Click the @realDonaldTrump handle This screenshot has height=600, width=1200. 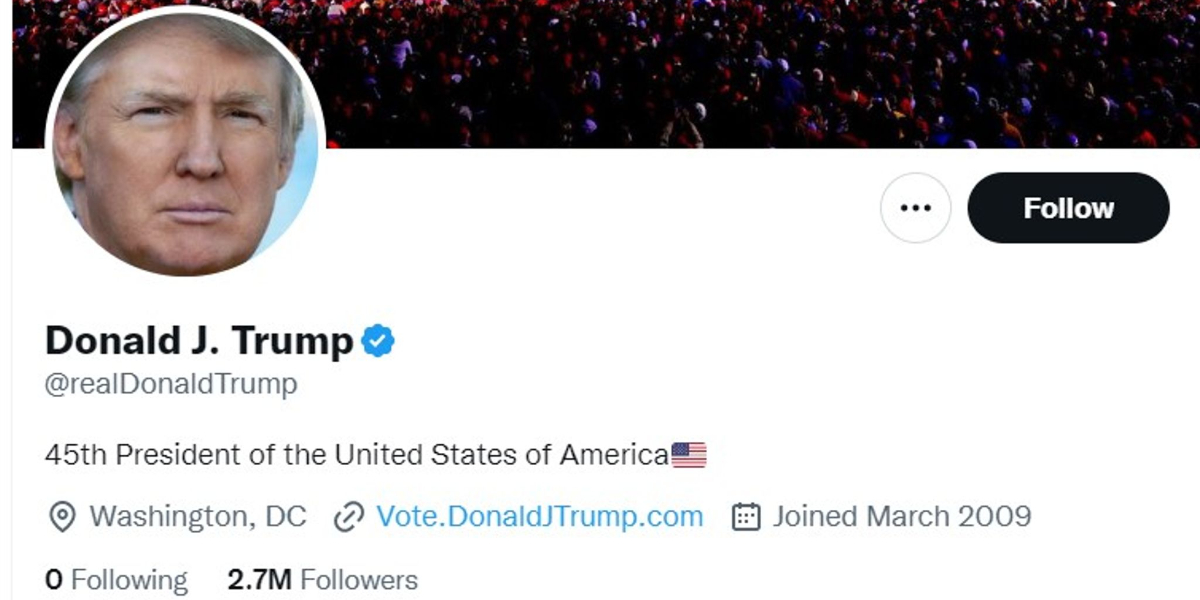click(x=171, y=384)
